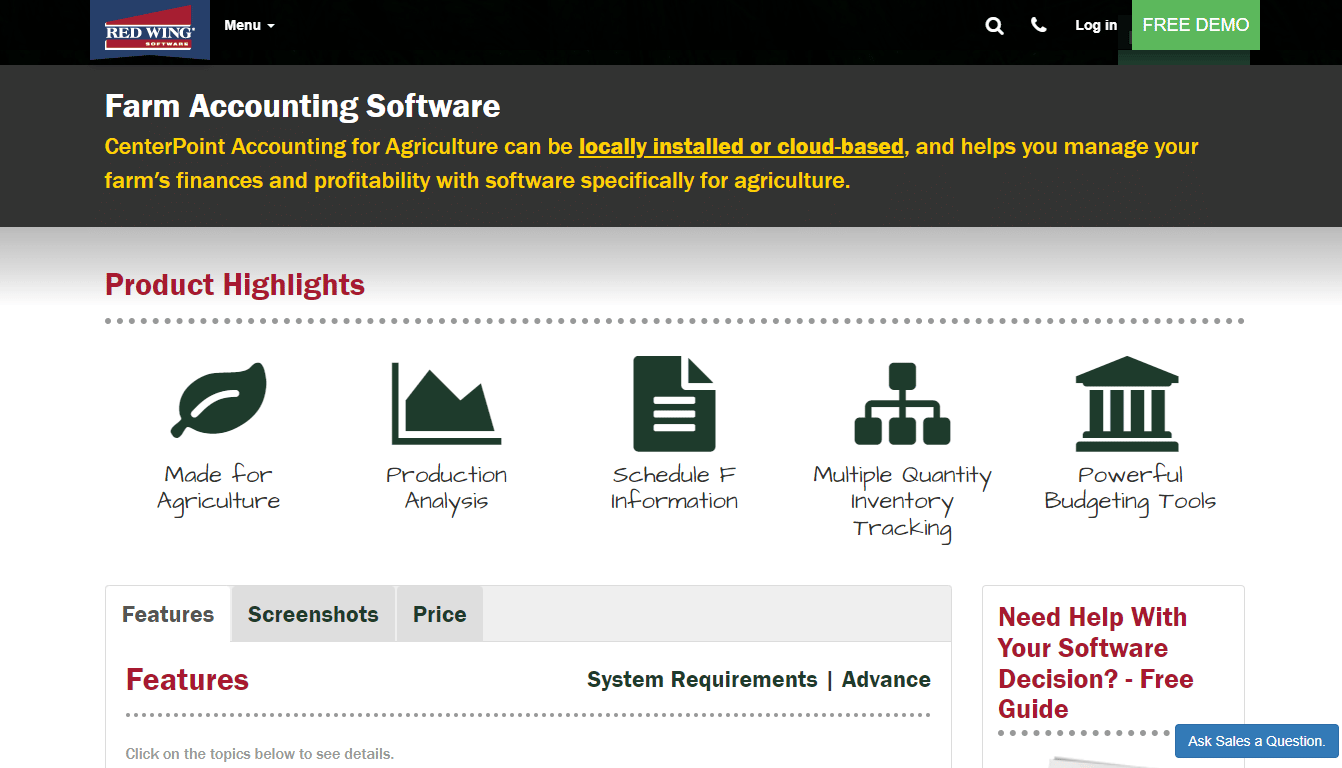Click Need Help With Your Software Decision heading
This screenshot has width=1342, height=768.
1096,663
